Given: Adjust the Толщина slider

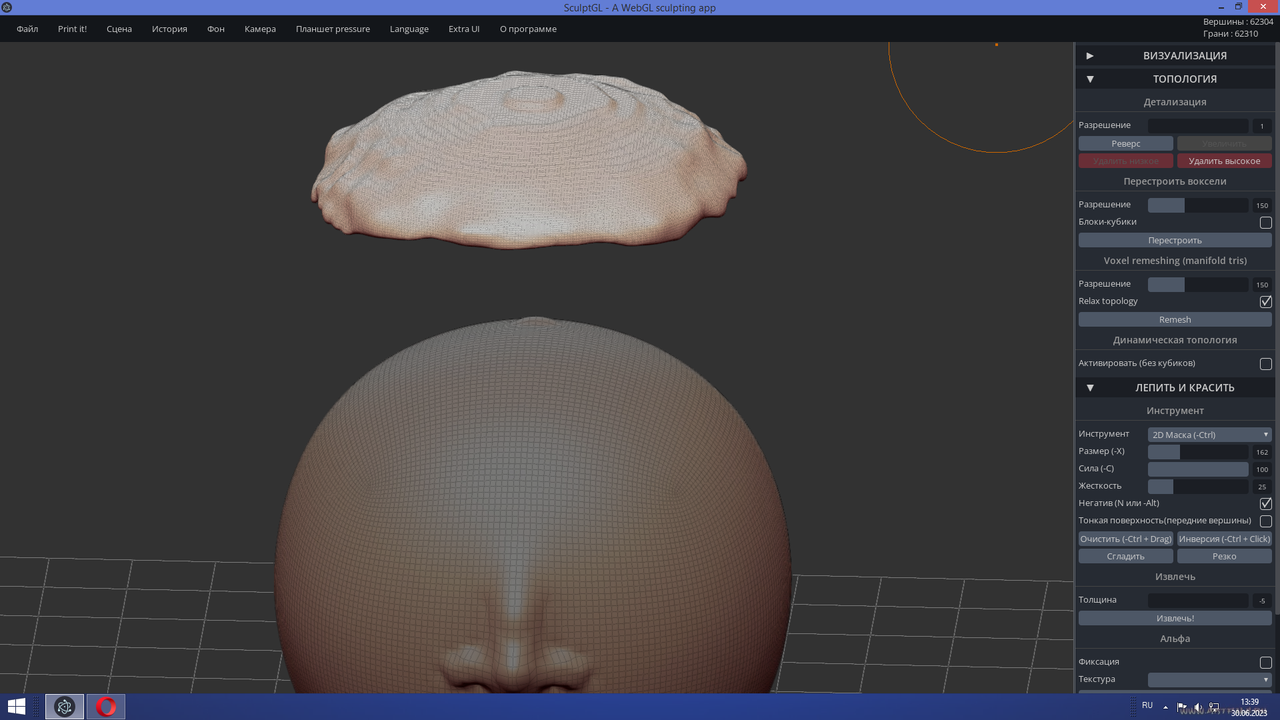Looking at the screenshot, I should pyautogui.click(x=1198, y=600).
